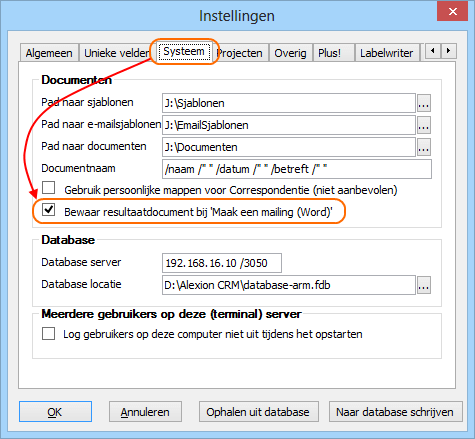475x439 pixels.
Task: Browse for the Database locatie file
Action: click(424, 285)
